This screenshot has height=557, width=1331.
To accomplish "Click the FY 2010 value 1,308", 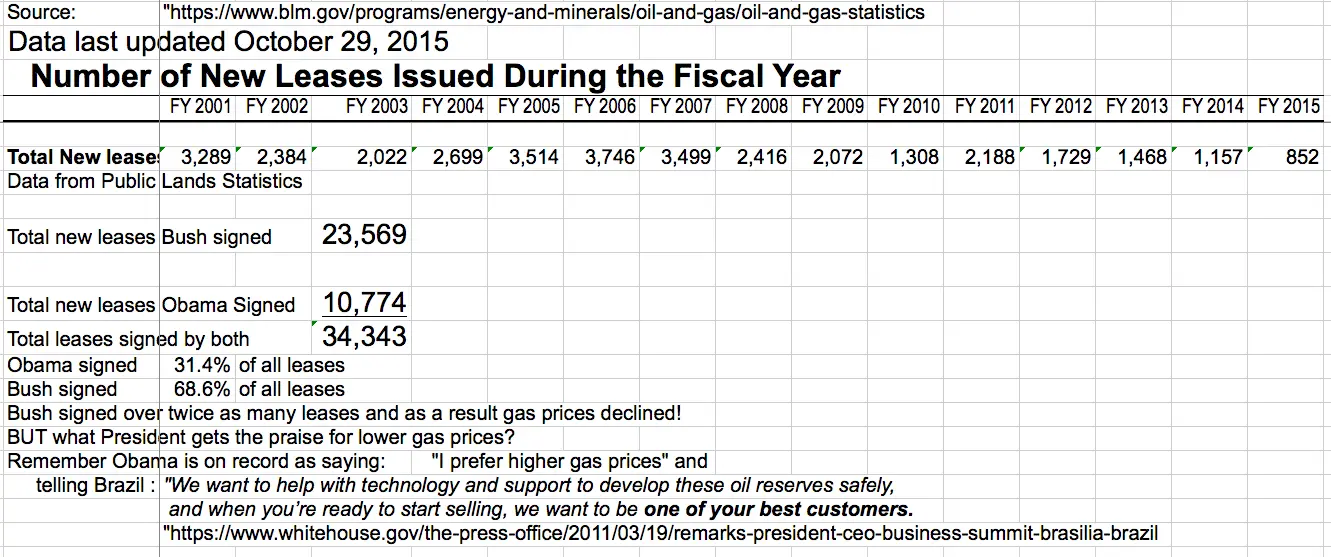I will tap(915, 157).
